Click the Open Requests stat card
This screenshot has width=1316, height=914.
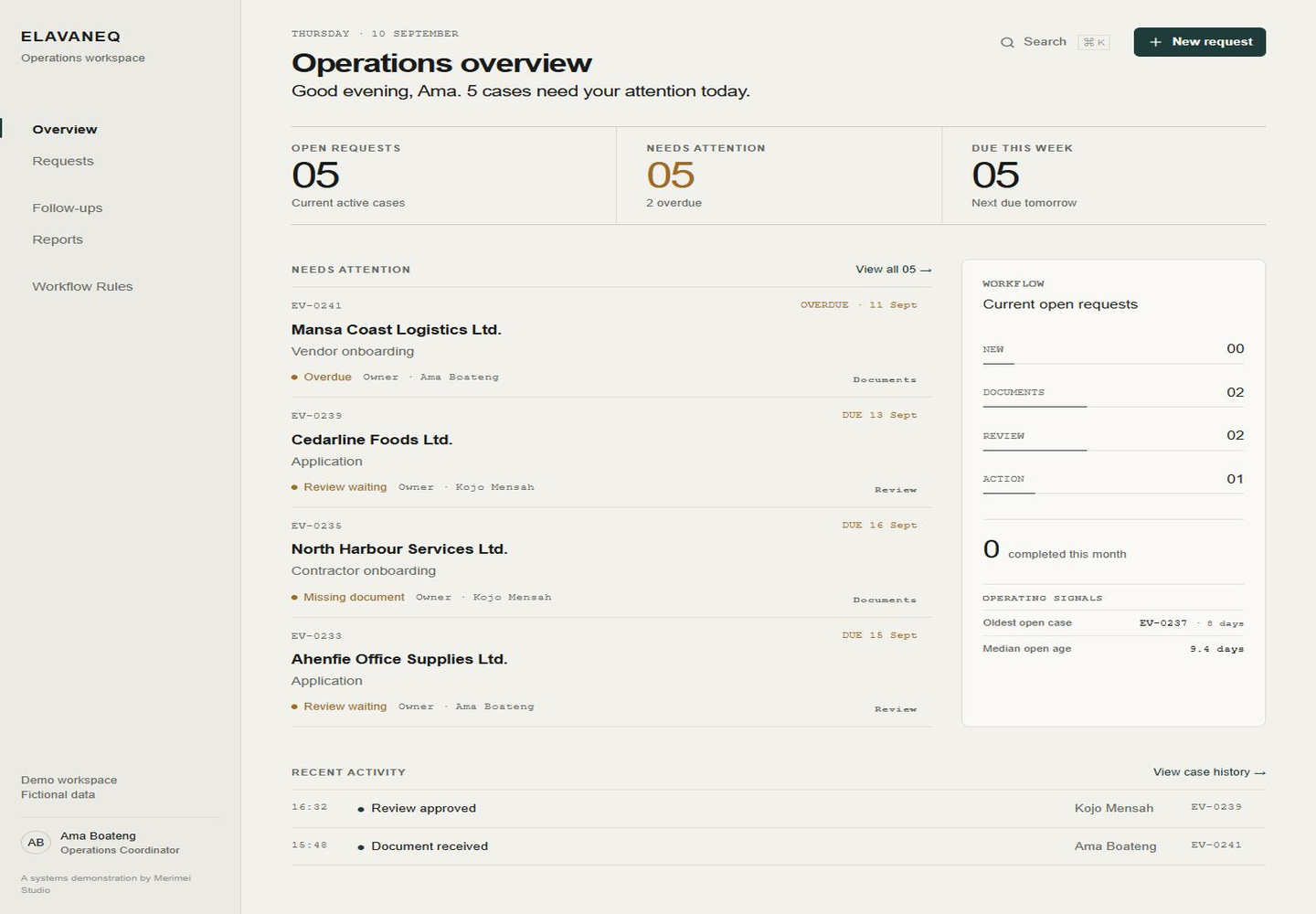[453, 175]
